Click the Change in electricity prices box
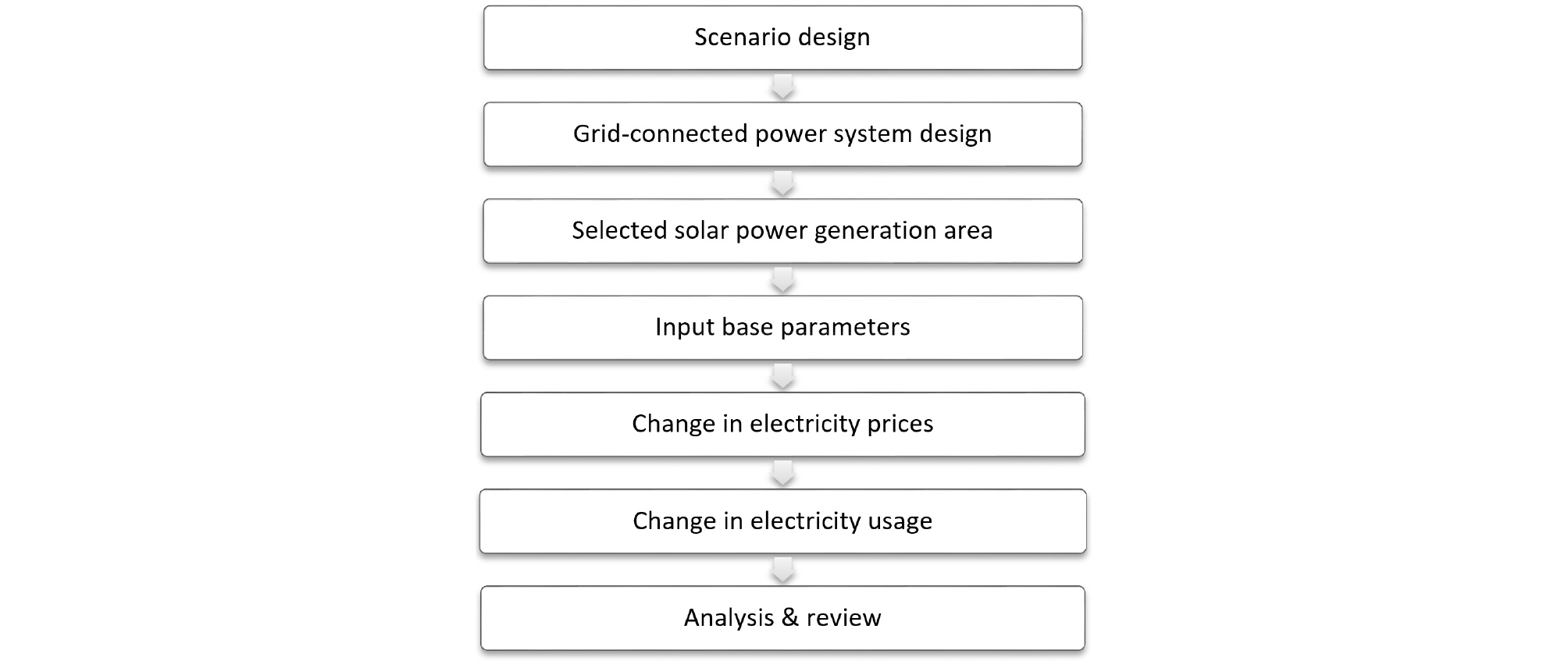This screenshot has width=1568, height=661. point(782,425)
